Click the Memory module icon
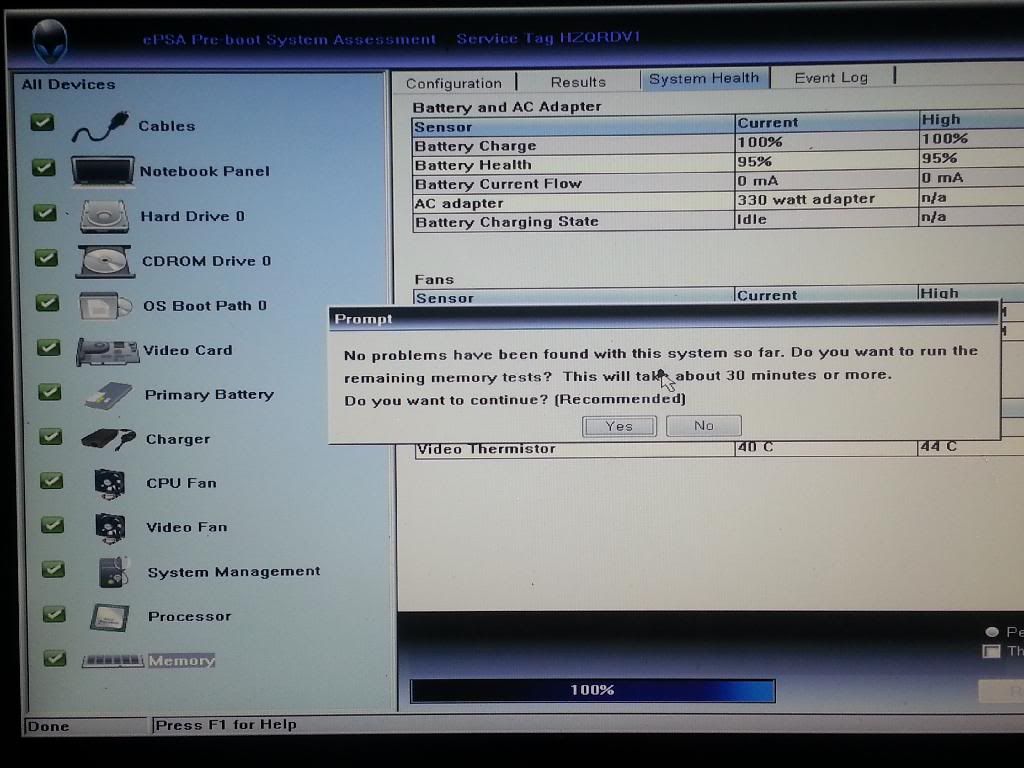Screen dimensions: 1024x768 point(112,661)
